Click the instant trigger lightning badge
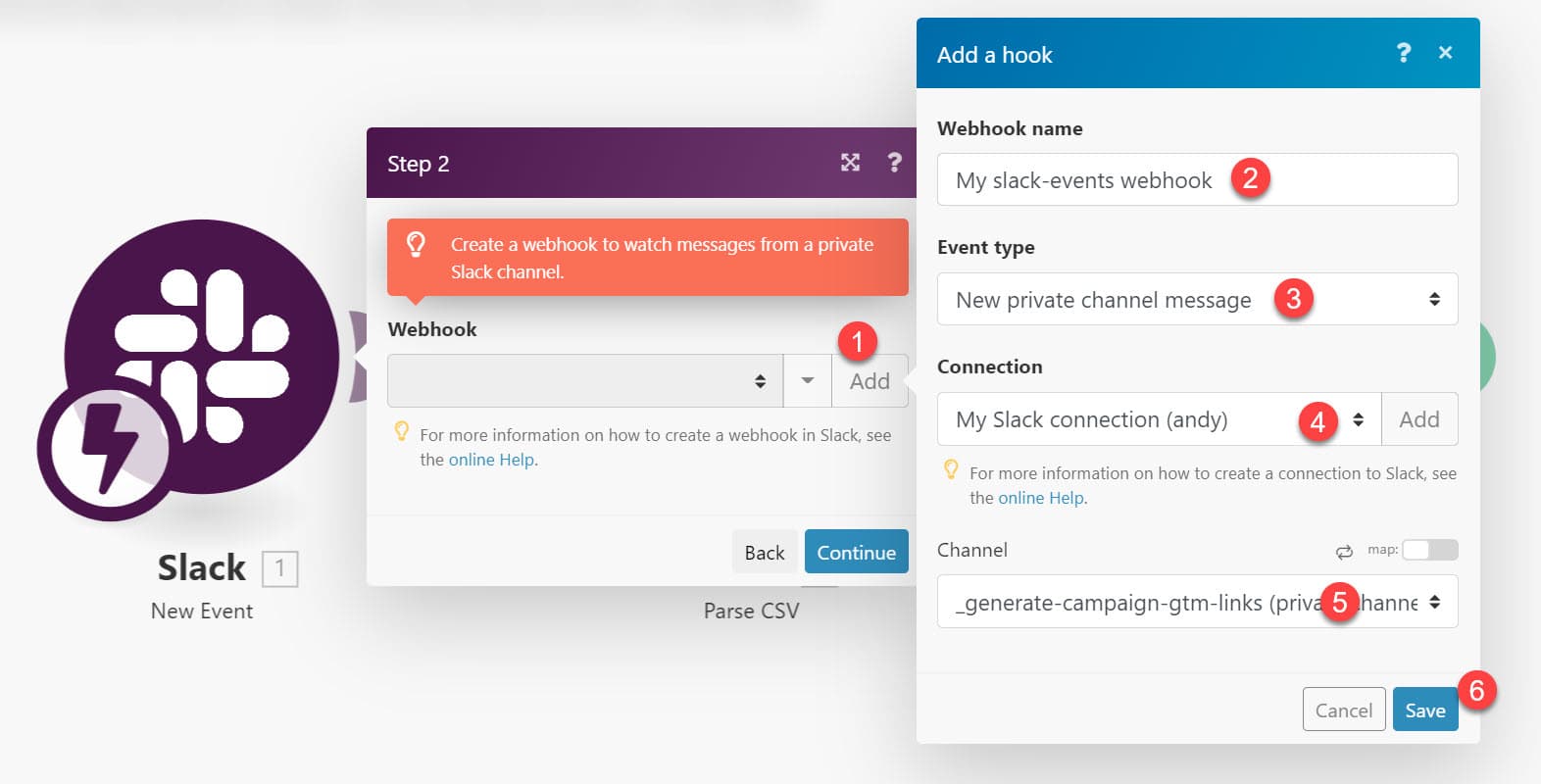 point(107,447)
